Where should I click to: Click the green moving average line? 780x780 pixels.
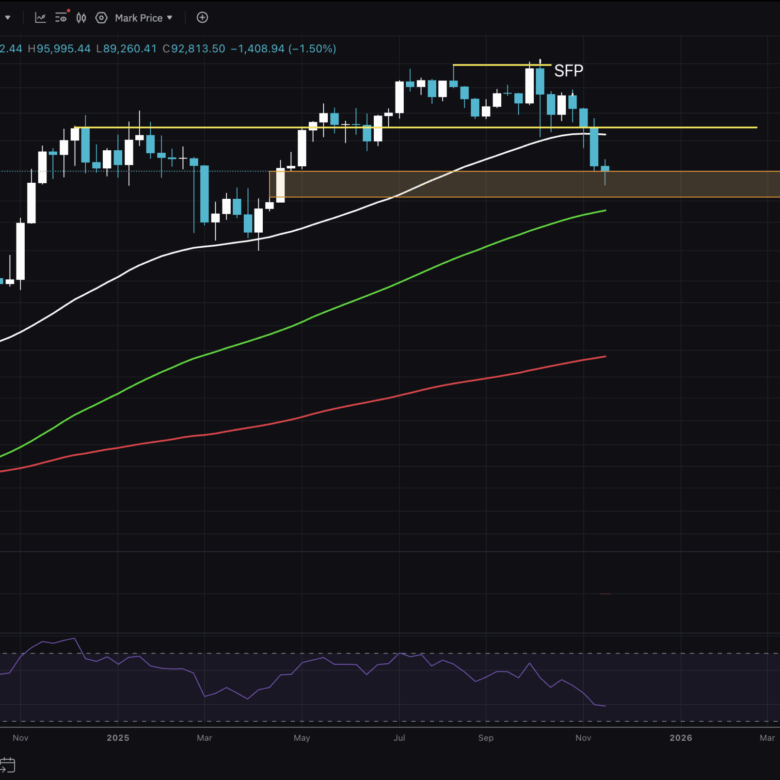point(300,322)
